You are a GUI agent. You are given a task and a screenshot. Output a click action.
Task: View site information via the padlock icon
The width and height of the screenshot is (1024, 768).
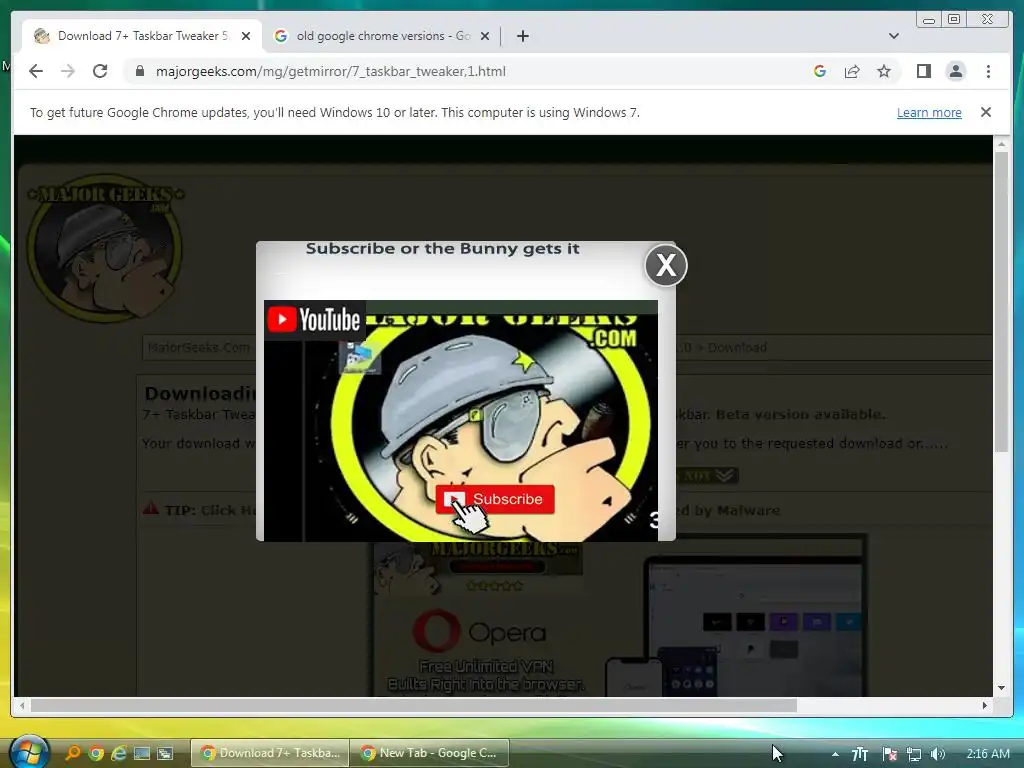click(x=140, y=71)
